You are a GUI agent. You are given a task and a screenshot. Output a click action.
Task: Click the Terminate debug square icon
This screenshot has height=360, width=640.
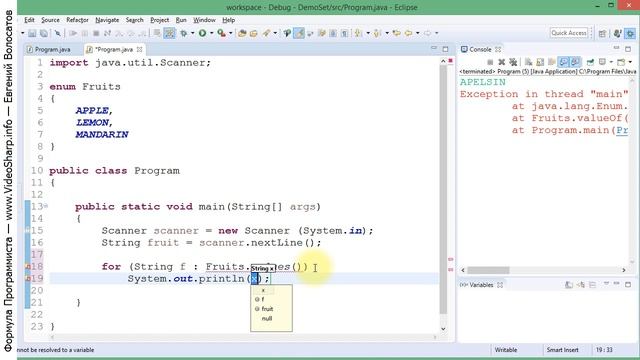point(96,33)
